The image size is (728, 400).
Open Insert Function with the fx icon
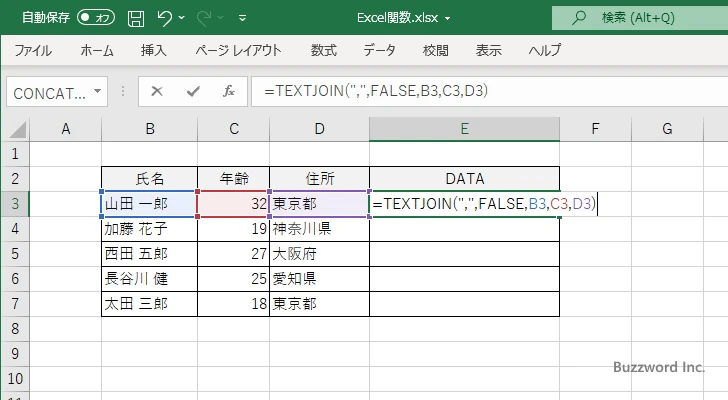(x=228, y=91)
